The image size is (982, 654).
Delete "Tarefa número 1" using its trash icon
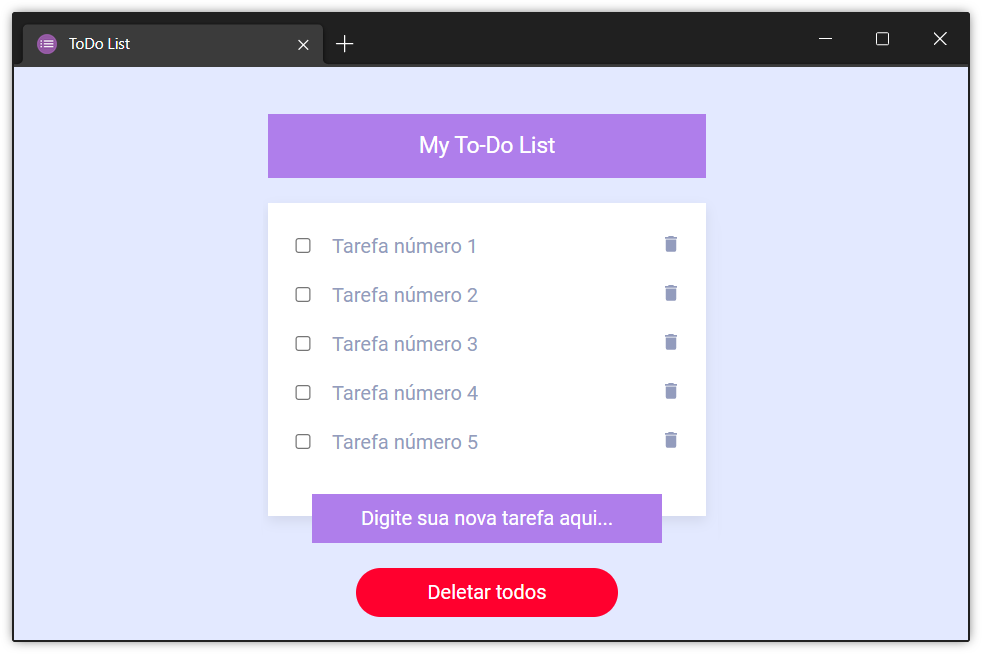click(670, 244)
